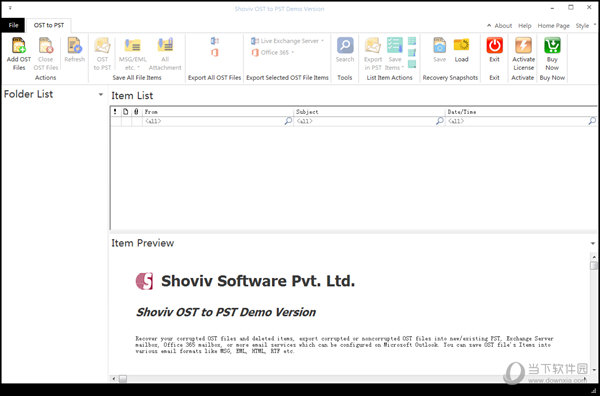Click bottom small list icon in List Item Actions

[412, 64]
